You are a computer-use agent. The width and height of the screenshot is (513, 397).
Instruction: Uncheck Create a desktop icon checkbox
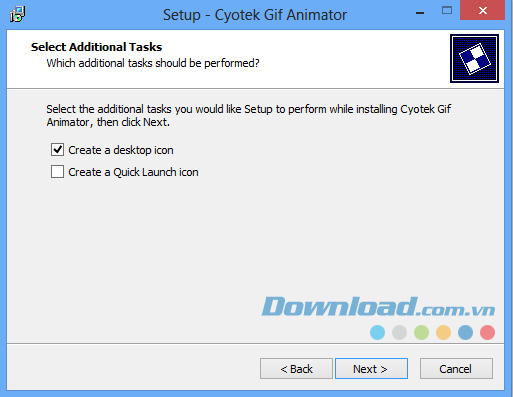click(x=57, y=150)
